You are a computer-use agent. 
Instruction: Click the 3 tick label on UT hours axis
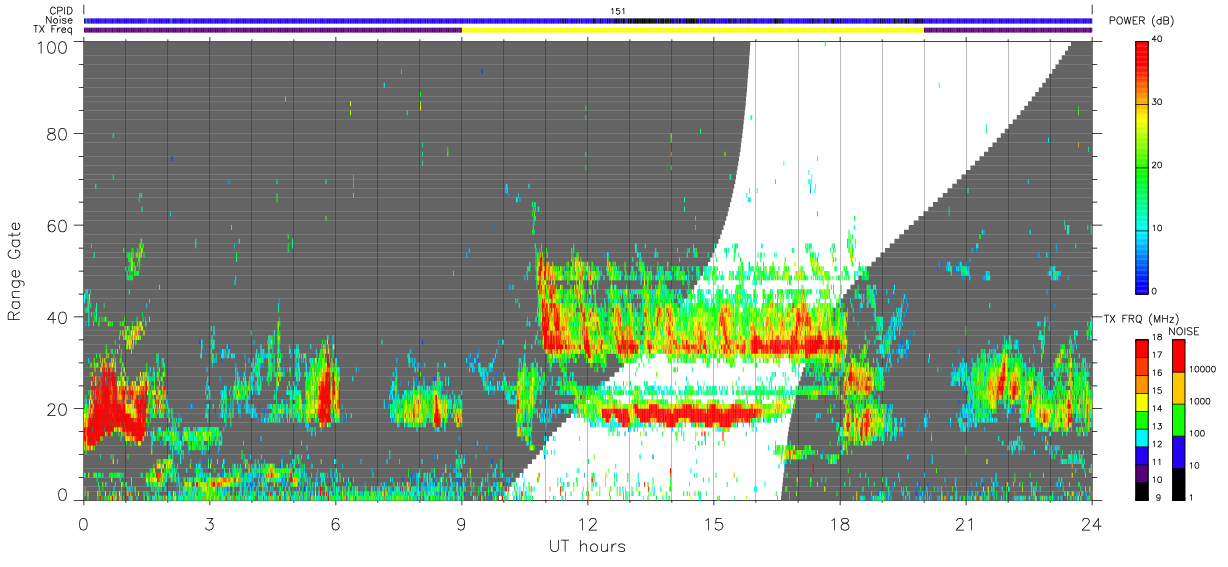[x=209, y=524]
